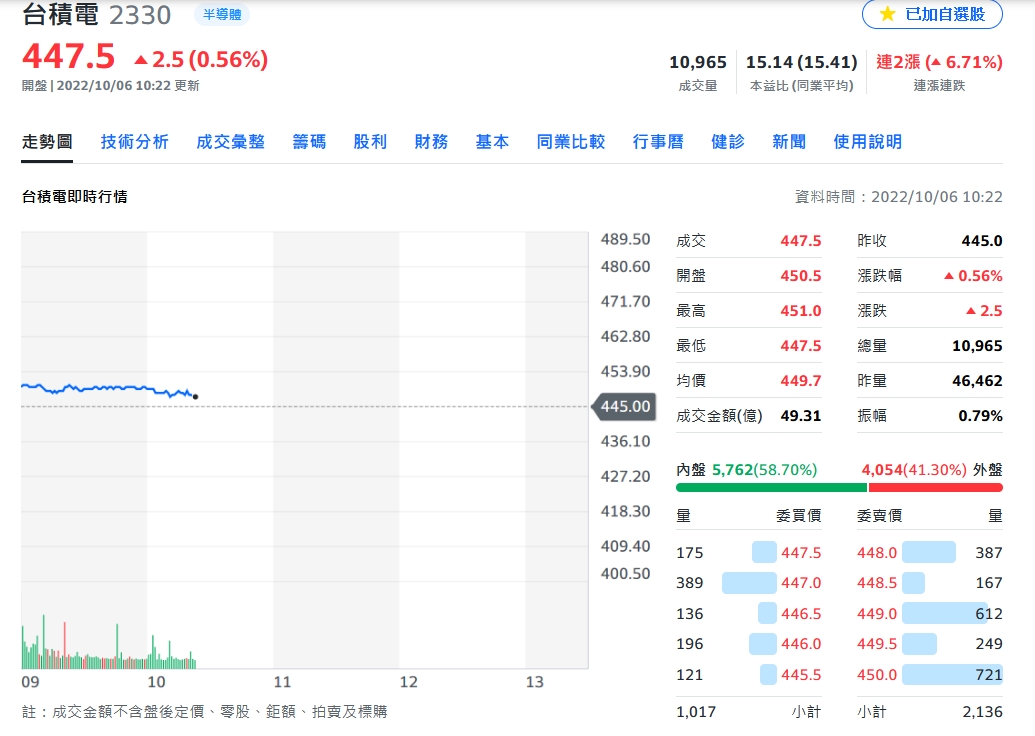The height and width of the screenshot is (736, 1035).
Task: Open the 半導體 sector tag
Action: click(x=222, y=15)
